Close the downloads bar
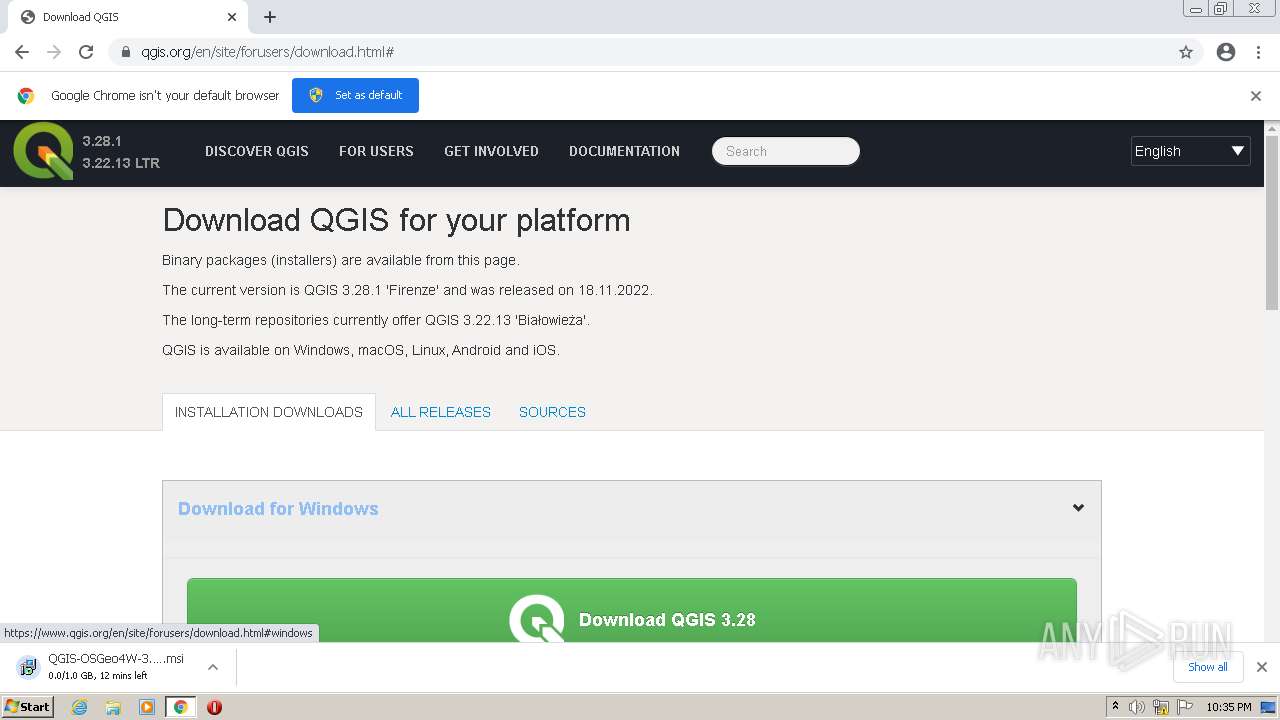1280x720 pixels. coord(1262,667)
